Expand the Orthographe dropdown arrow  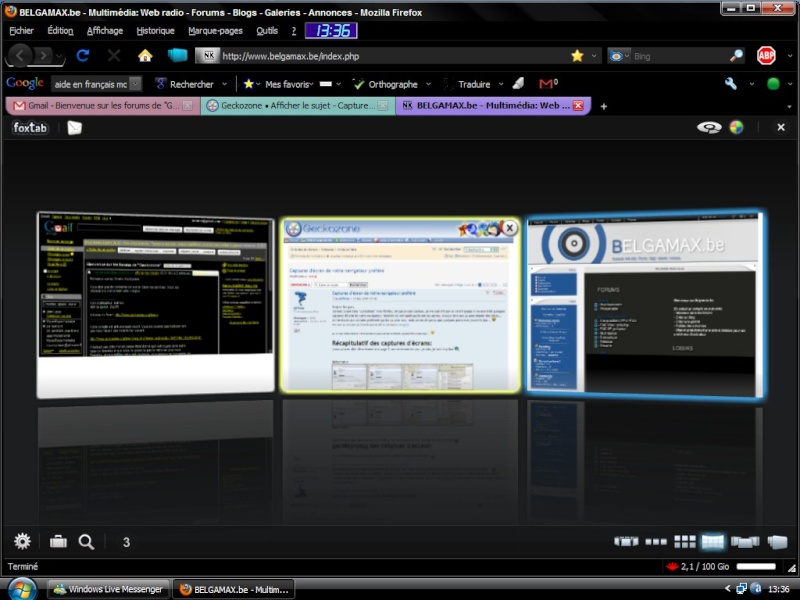[x=428, y=84]
